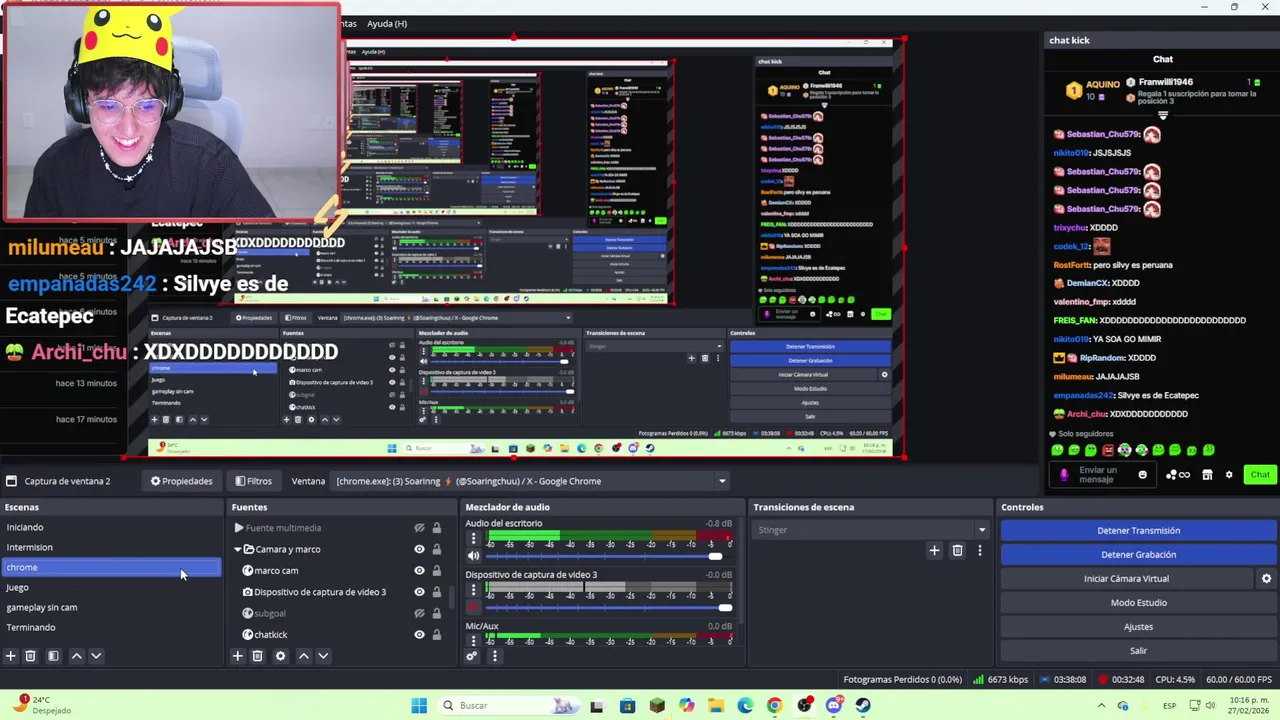This screenshot has width=1280, height=720.
Task: Open the Stinger transition dropdown
Action: (871, 530)
